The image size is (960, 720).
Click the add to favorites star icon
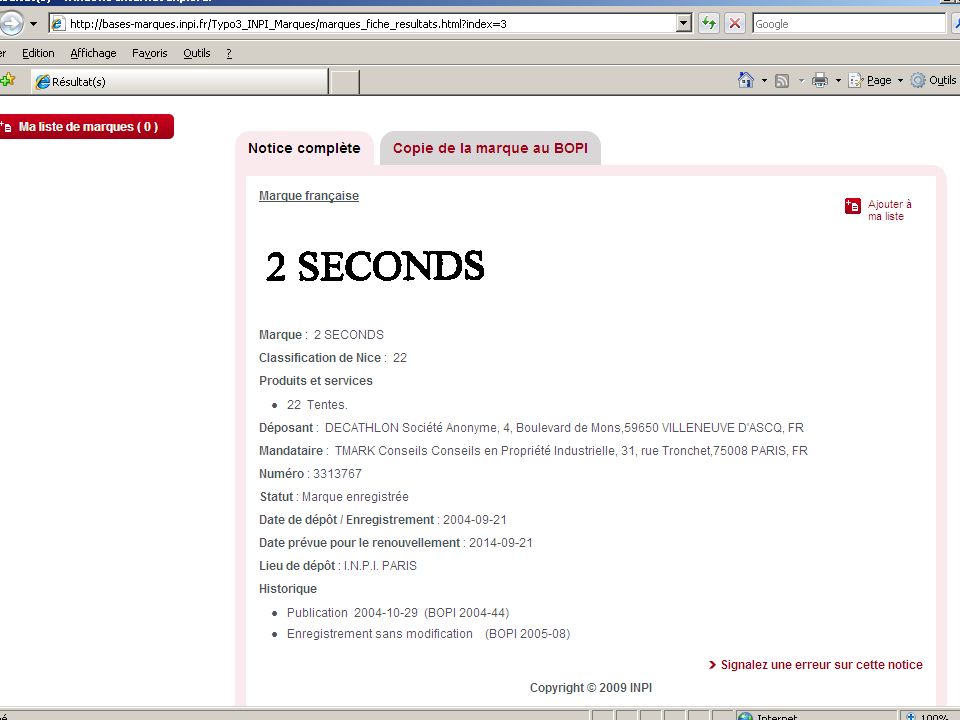pyautogui.click(x=7, y=80)
